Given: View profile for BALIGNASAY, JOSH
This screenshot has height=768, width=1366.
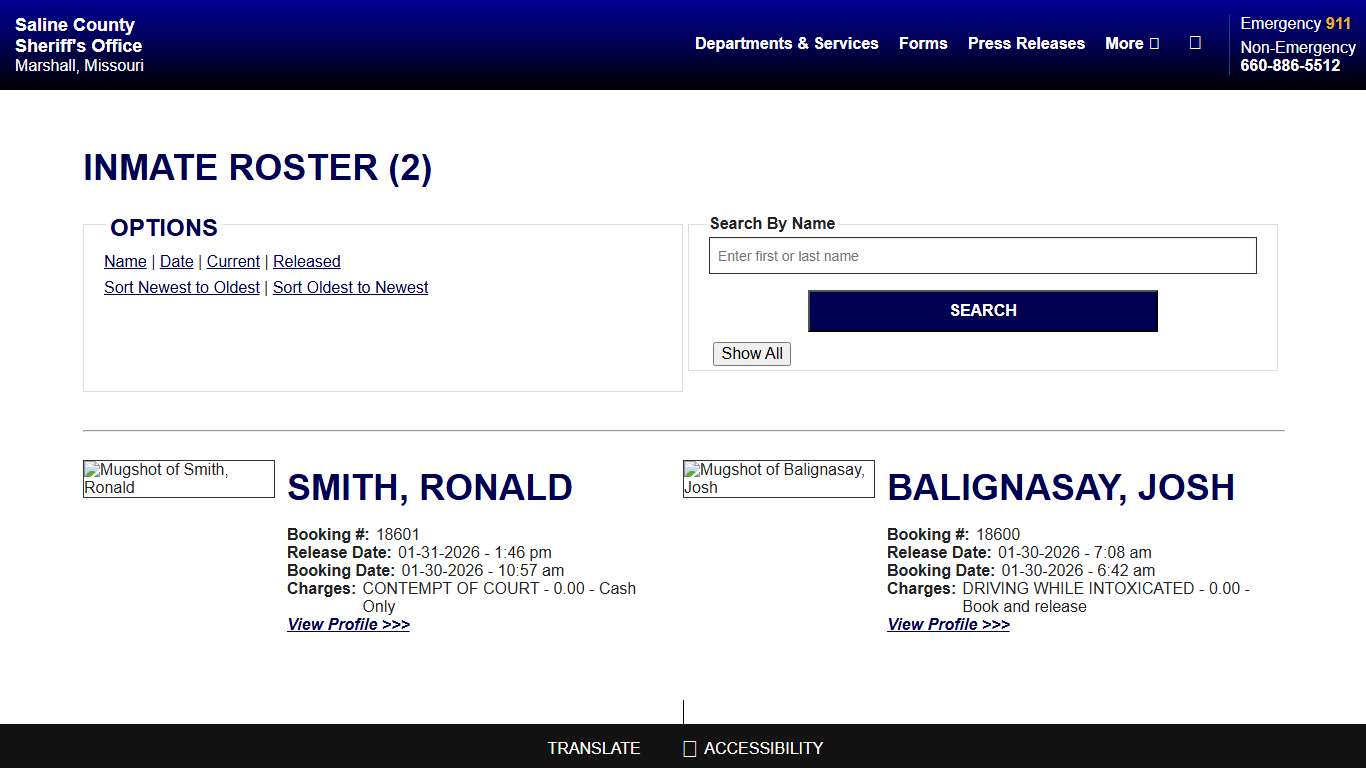Looking at the screenshot, I should coord(948,624).
